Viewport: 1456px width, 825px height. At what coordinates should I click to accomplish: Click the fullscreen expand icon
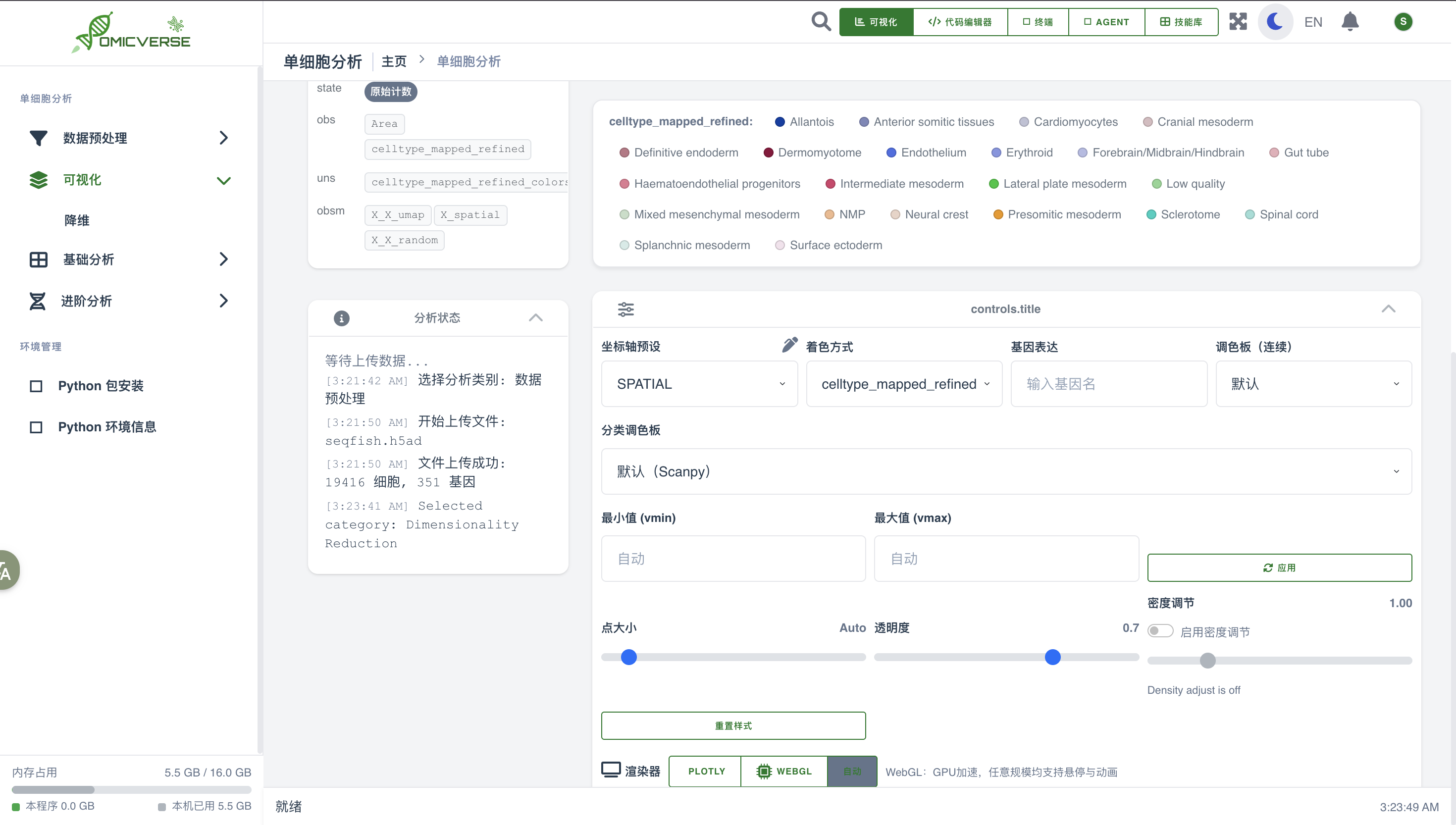point(1238,21)
